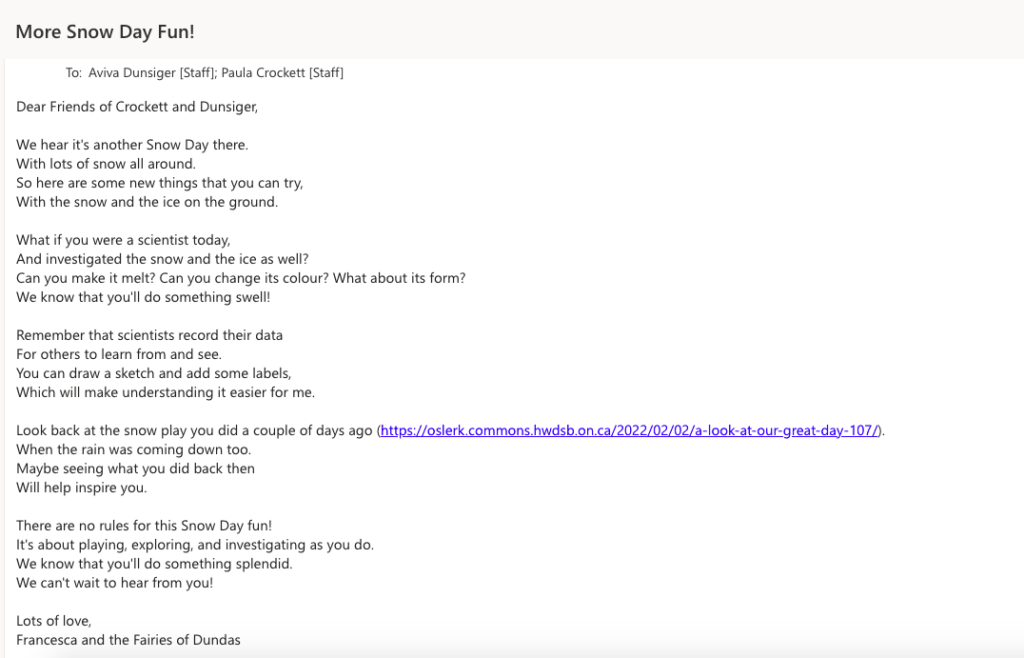Click "There are no rules for this Snow Day fun!"
This screenshot has height=658, width=1024.
[144, 525]
